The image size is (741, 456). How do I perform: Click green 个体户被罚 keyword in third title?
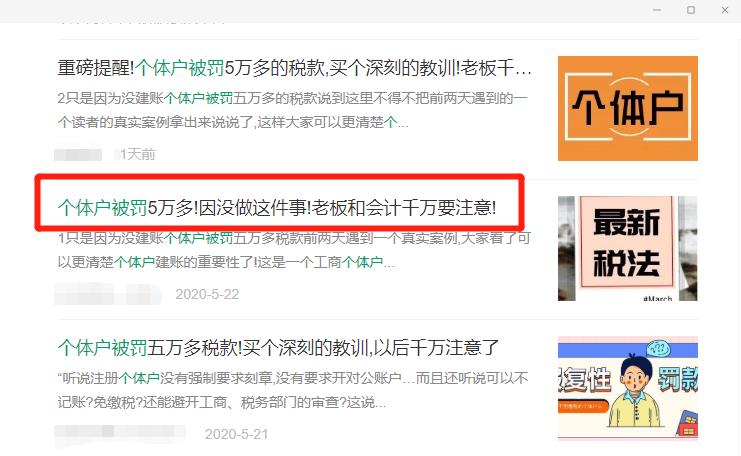coord(102,347)
